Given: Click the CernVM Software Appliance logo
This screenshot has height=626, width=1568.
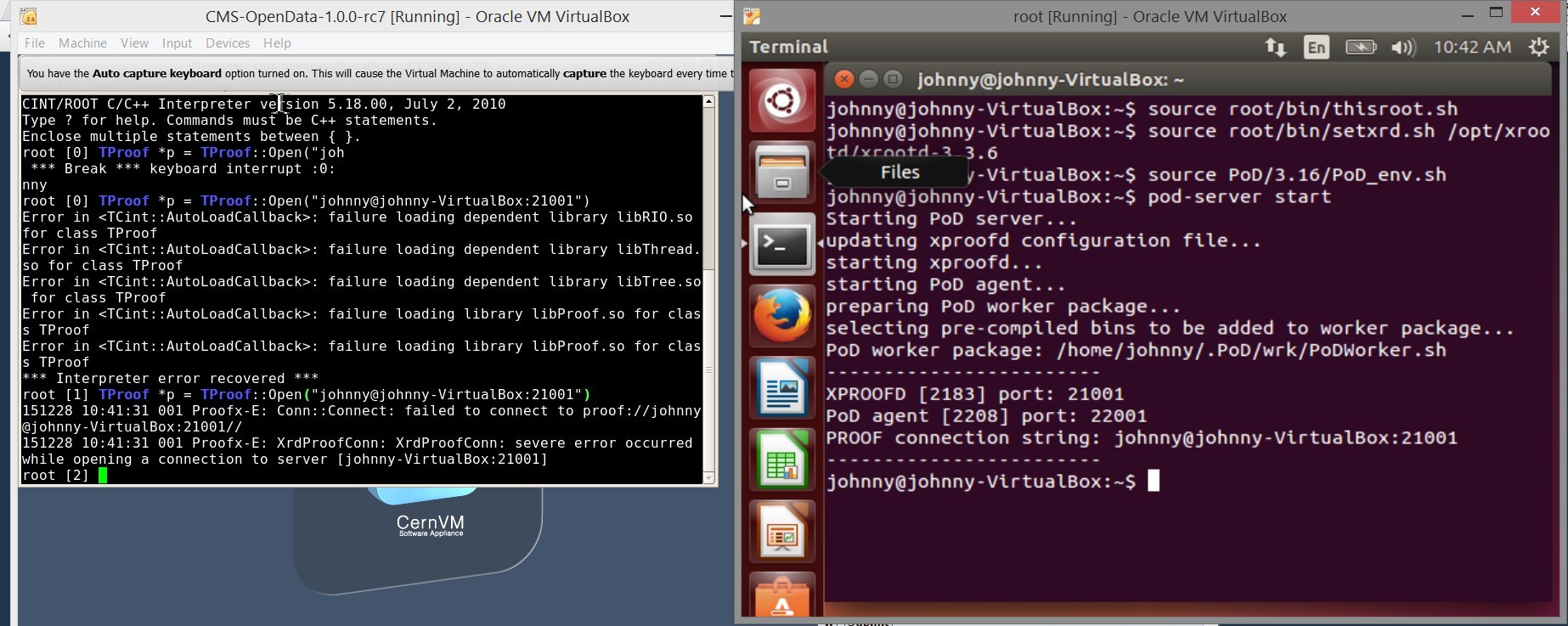Looking at the screenshot, I should point(430,524).
